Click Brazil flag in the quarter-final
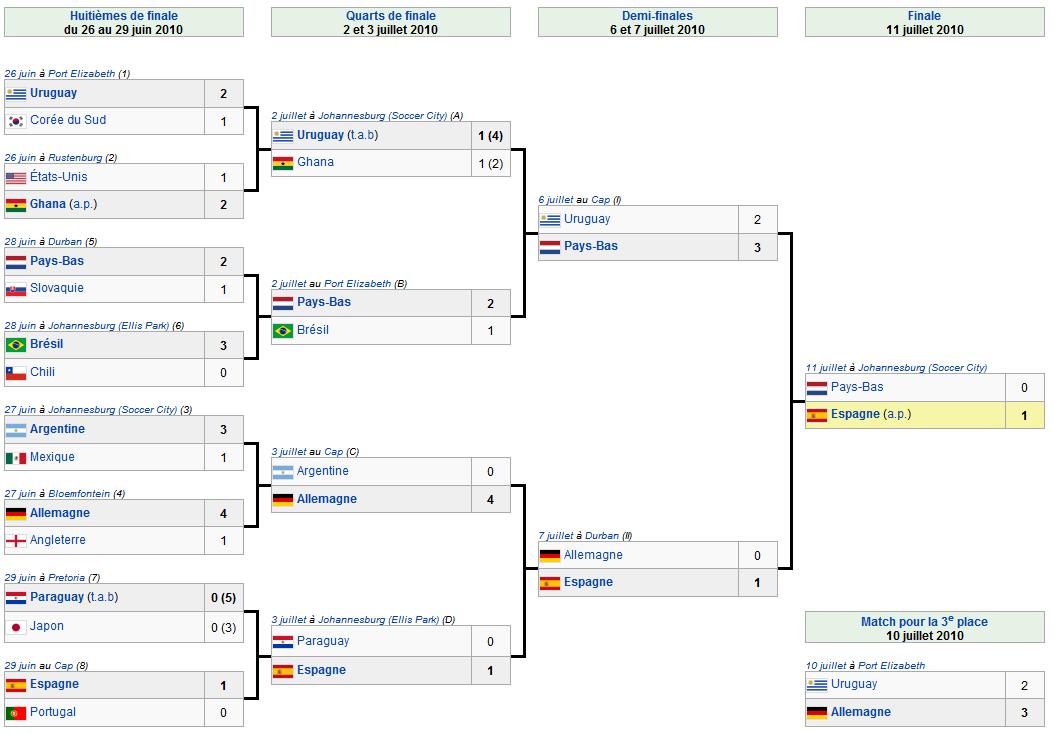 click(283, 330)
